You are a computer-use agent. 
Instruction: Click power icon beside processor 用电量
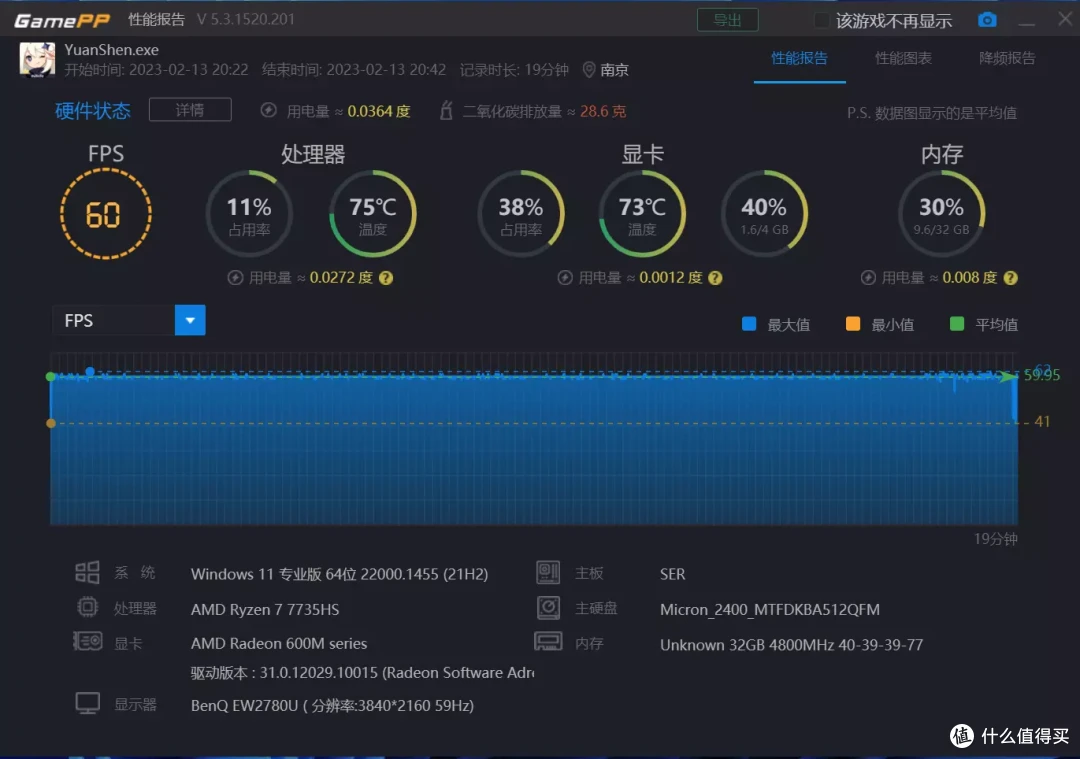(x=236, y=278)
